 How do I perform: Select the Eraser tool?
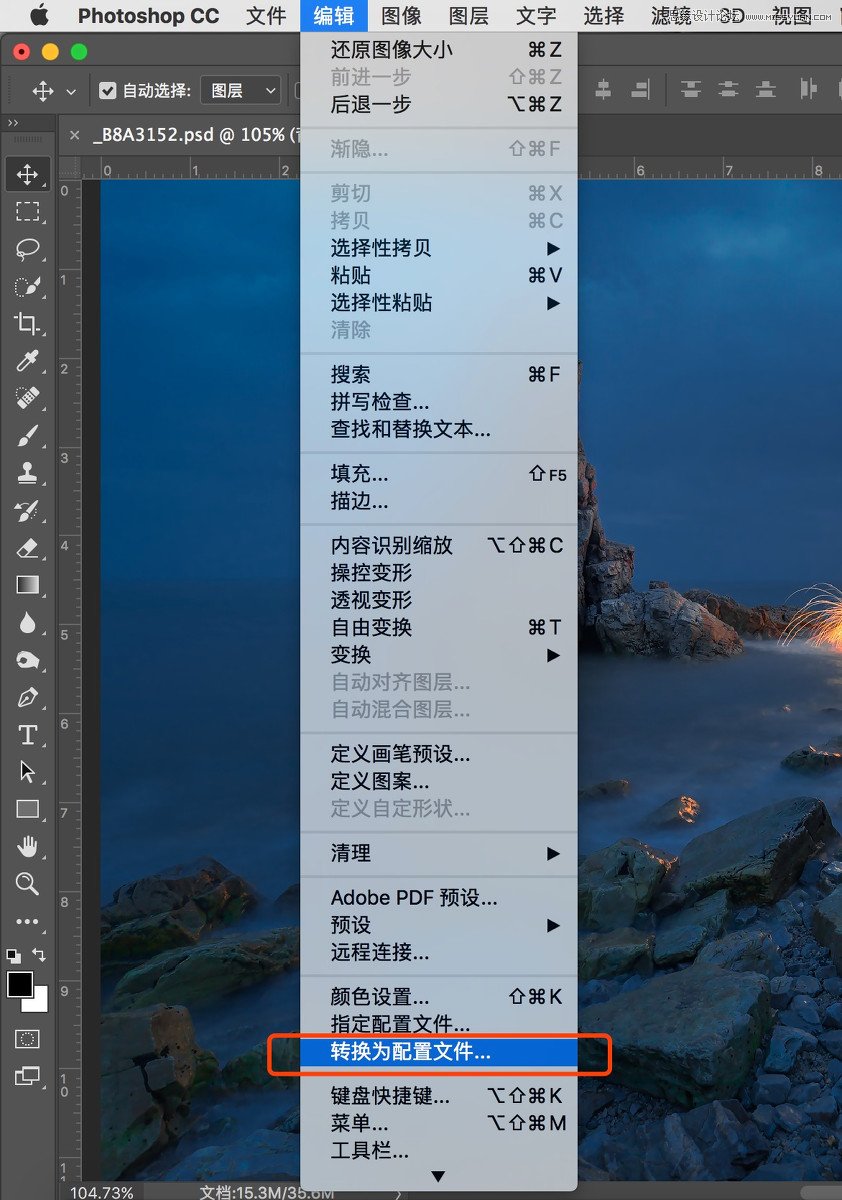click(x=27, y=547)
